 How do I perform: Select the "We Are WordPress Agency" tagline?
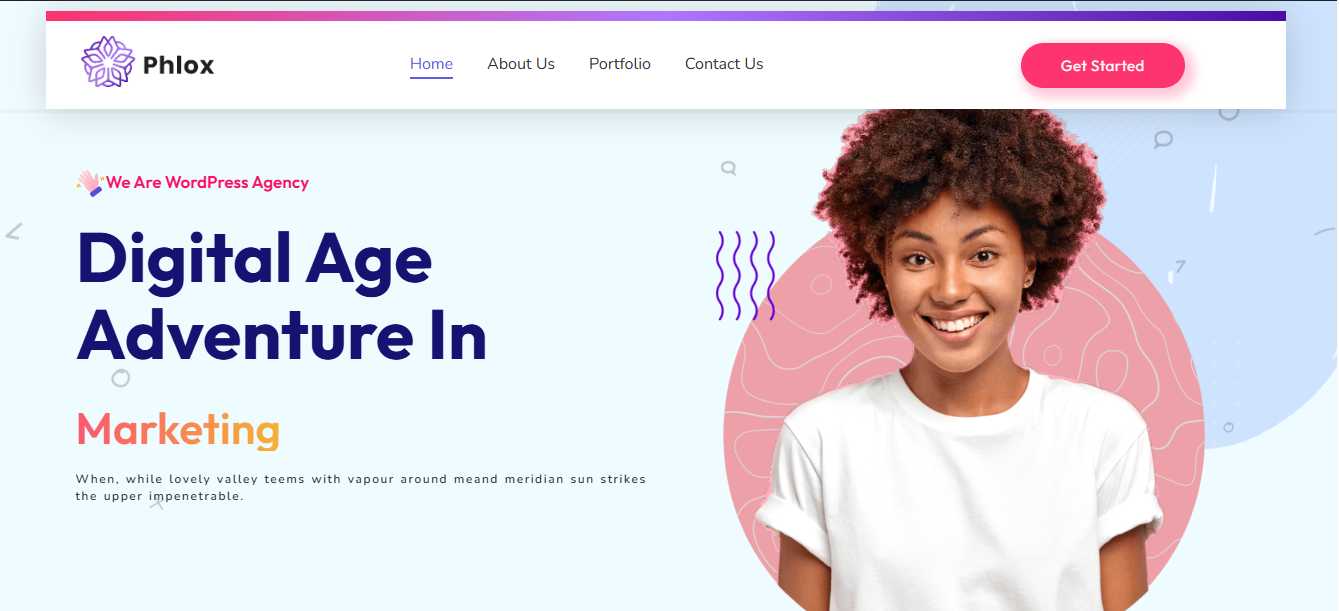[208, 183]
